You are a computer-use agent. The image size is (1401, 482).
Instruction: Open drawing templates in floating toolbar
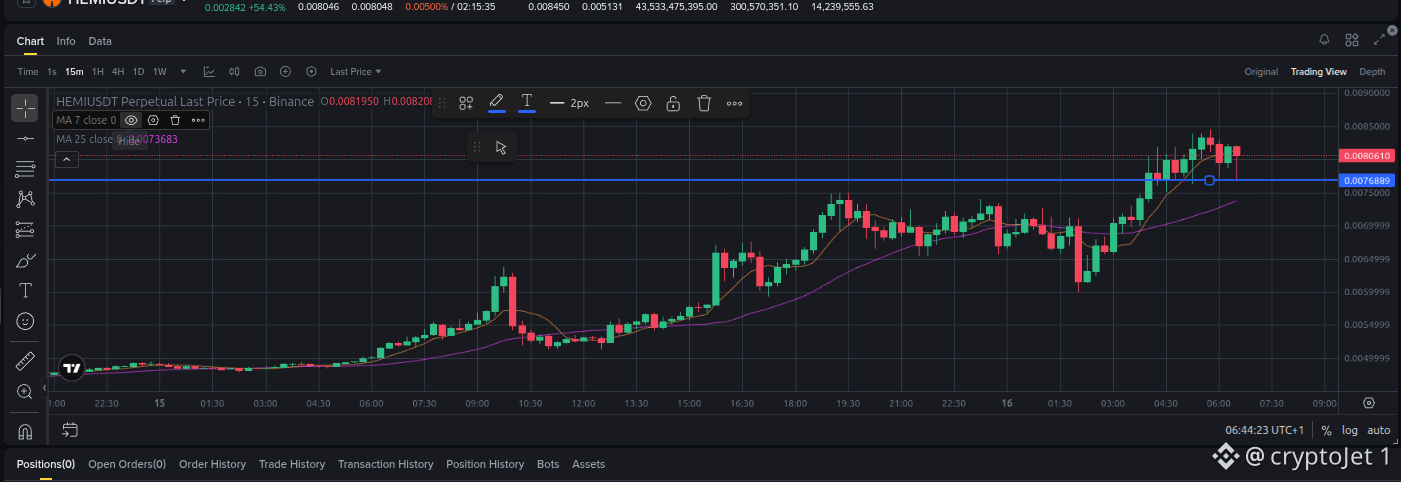[x=466, y=103]
